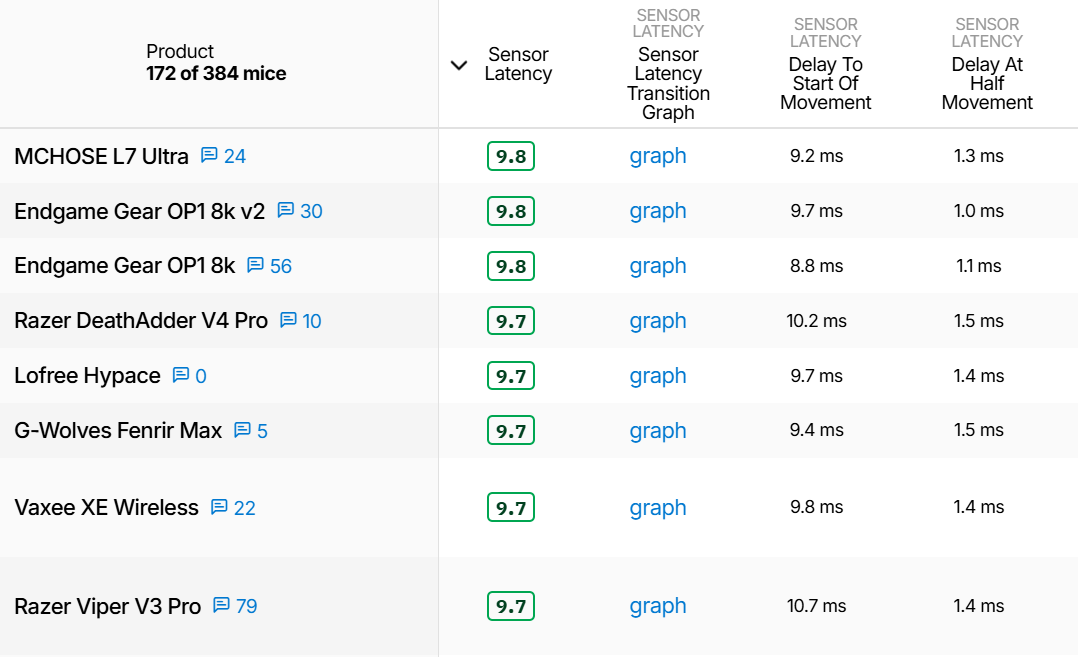Viewport: 1078px width, 657px height.
Task: Open G-Wolves Fenrir Max comments icon
Action: 242,430
